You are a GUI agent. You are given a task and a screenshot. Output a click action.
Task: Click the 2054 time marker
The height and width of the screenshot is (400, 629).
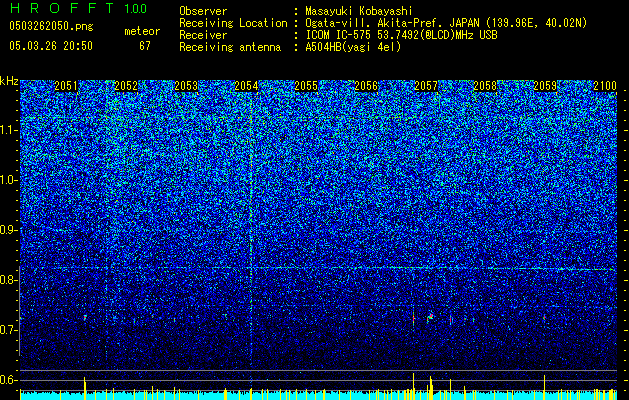(246, 86)
